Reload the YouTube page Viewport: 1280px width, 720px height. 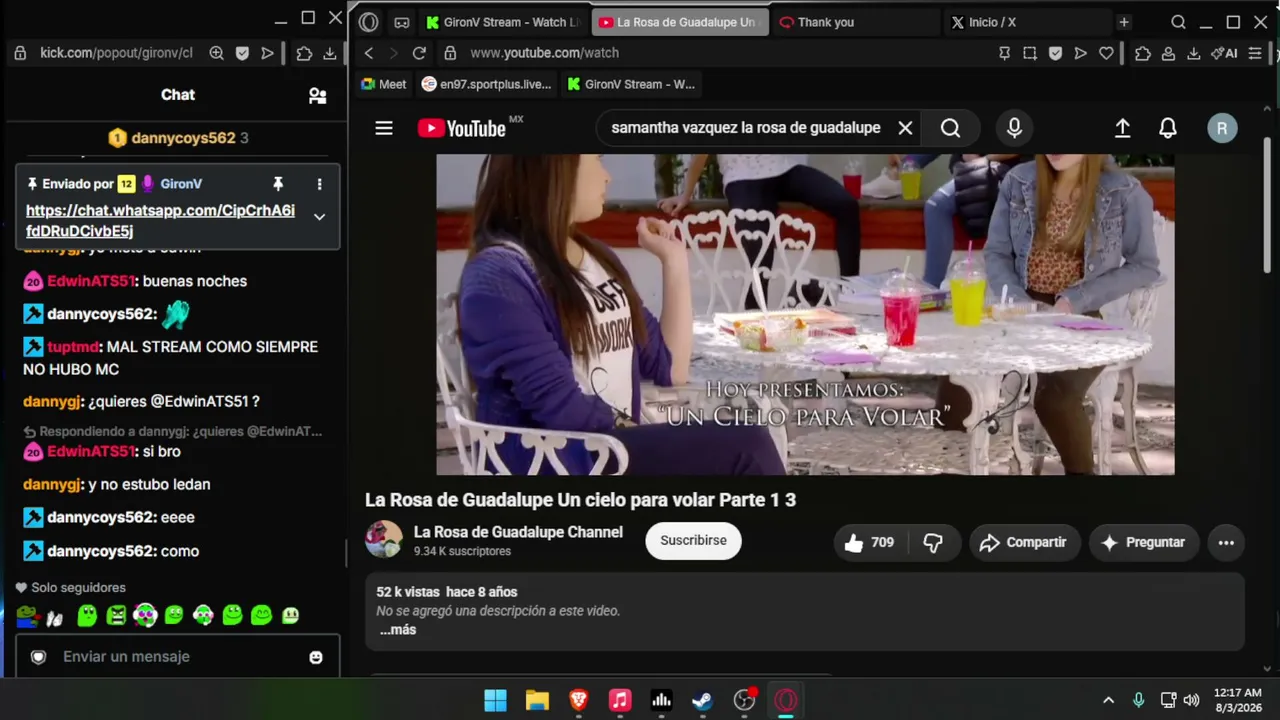[x=419, y=53]
